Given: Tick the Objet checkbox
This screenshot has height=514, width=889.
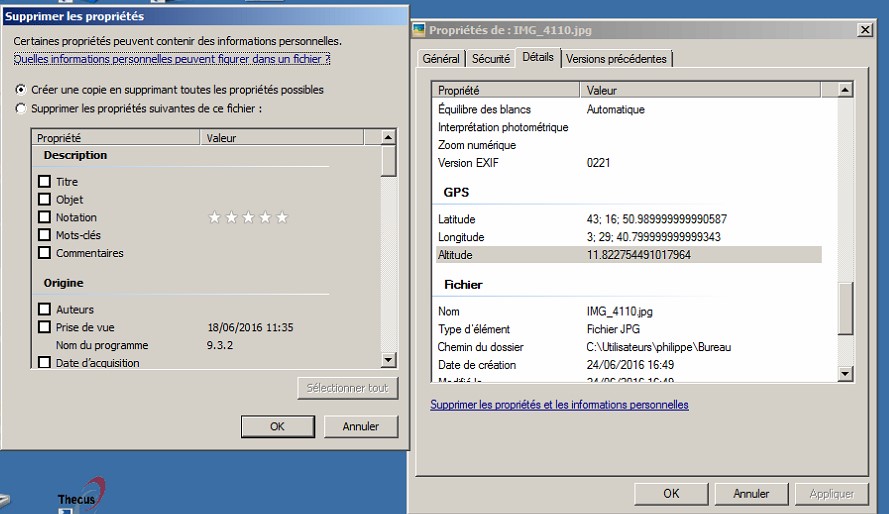Looking at the screenshot, I should [x=44, y=199].
